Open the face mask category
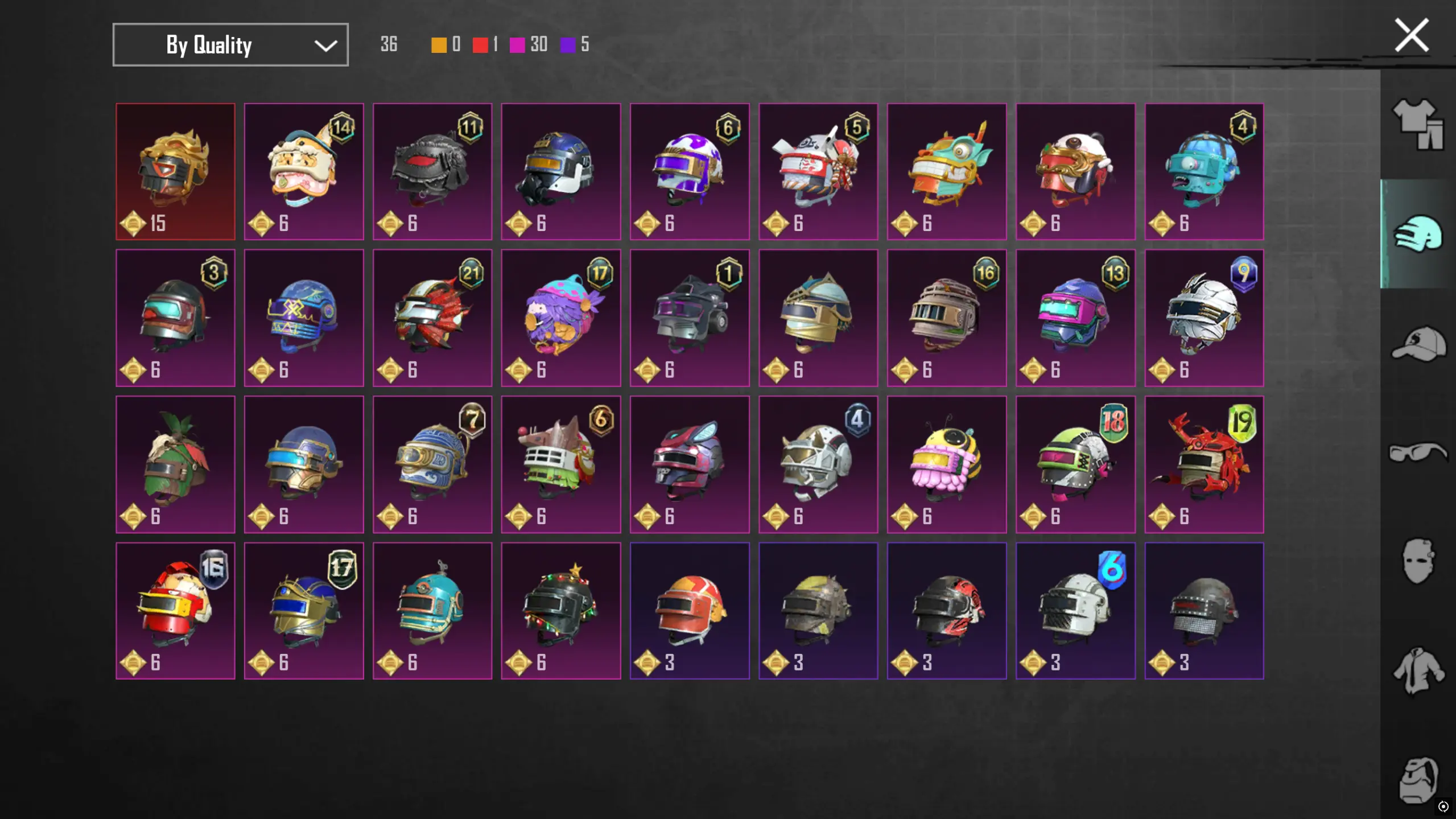The width and height of the screenshot is (1456, 819). [1417, 561]
